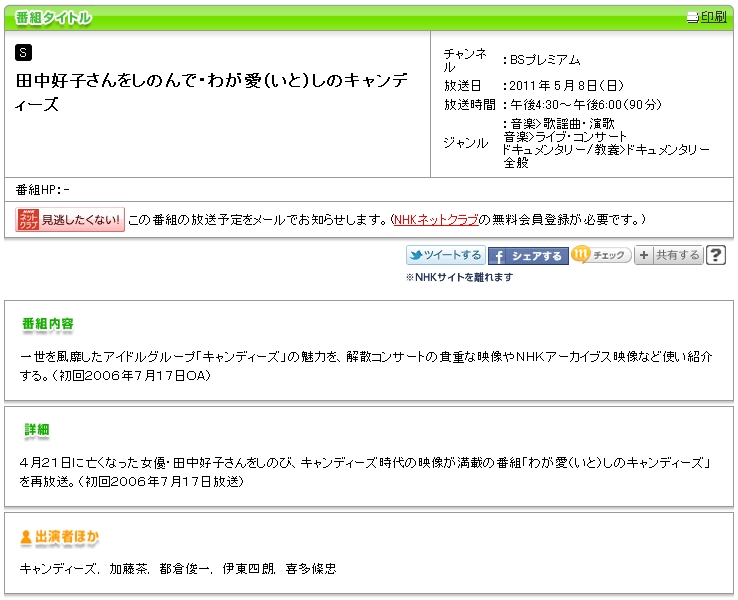Click the ジャンル label
The height and width of the screenshot is (600, 738).
tap(465, 143)
